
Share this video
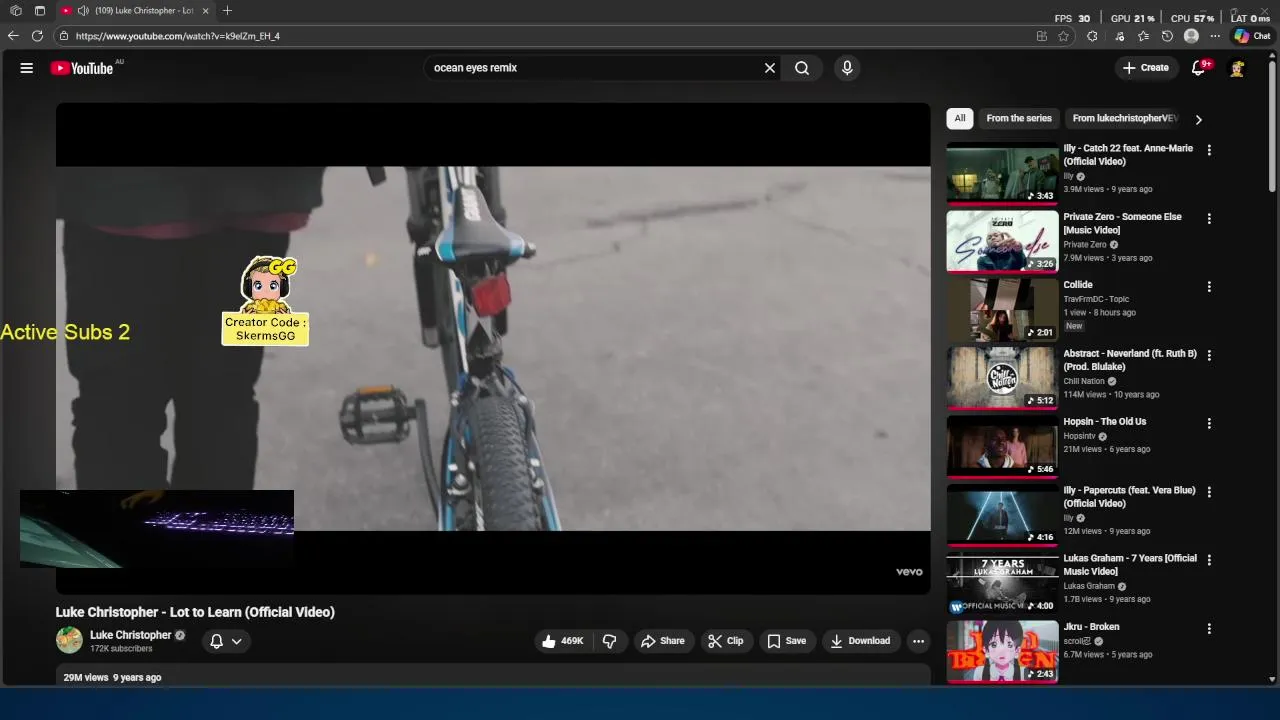[663, 641]
